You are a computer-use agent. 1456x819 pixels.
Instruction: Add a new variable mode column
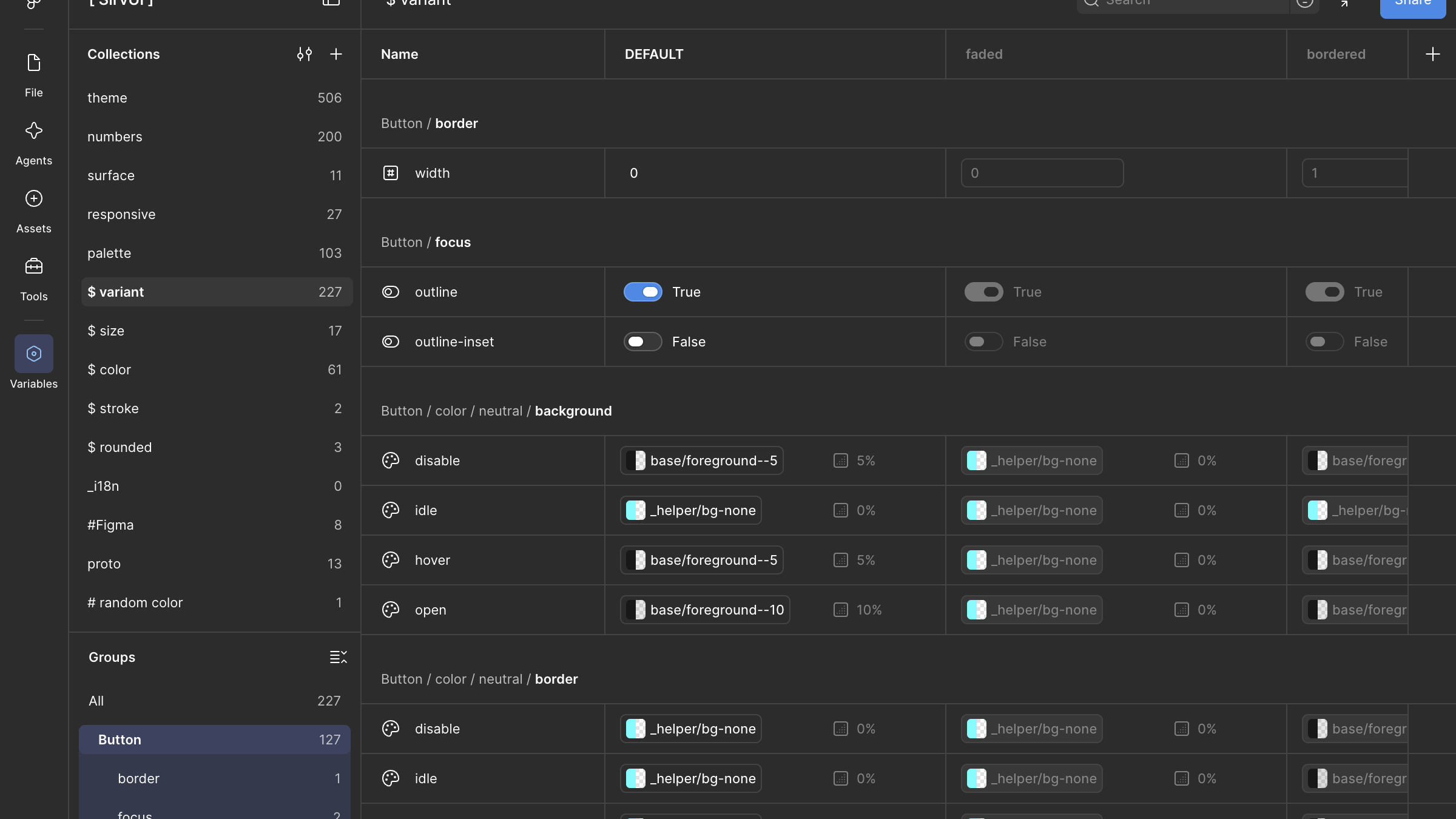coord(1433,54)
